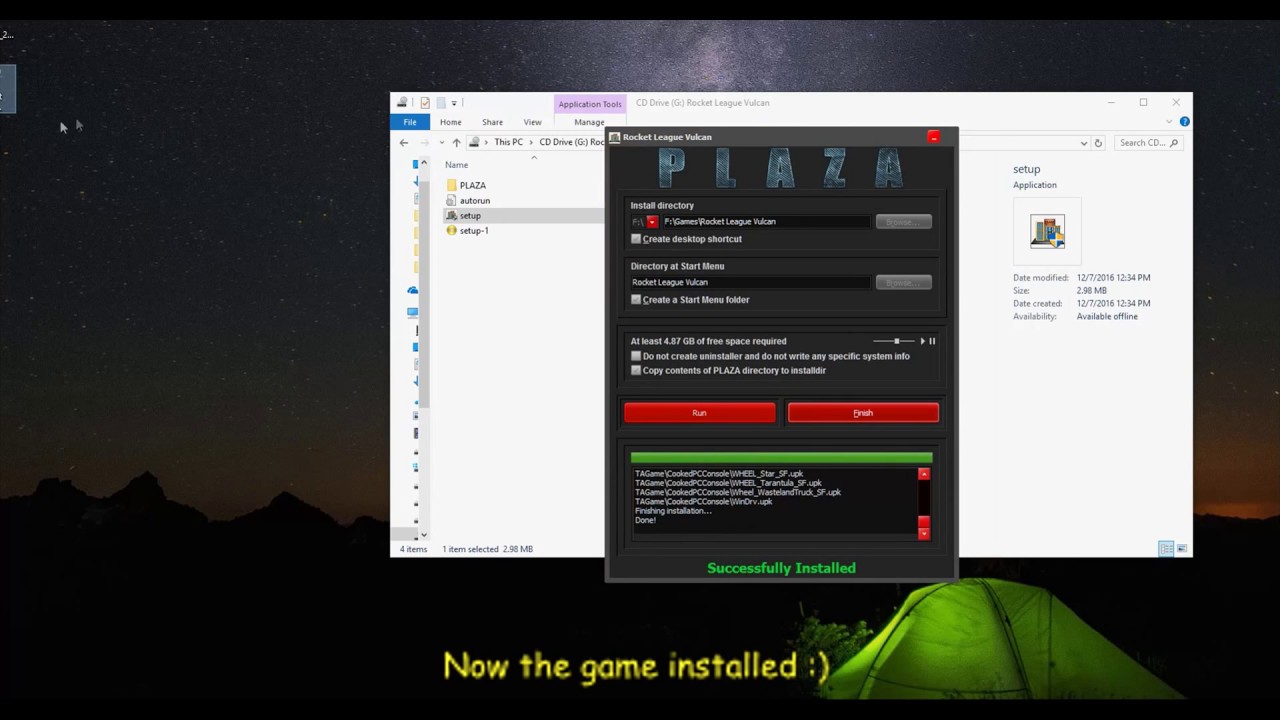Click the Refresh button in address bar

(1098, 143)
